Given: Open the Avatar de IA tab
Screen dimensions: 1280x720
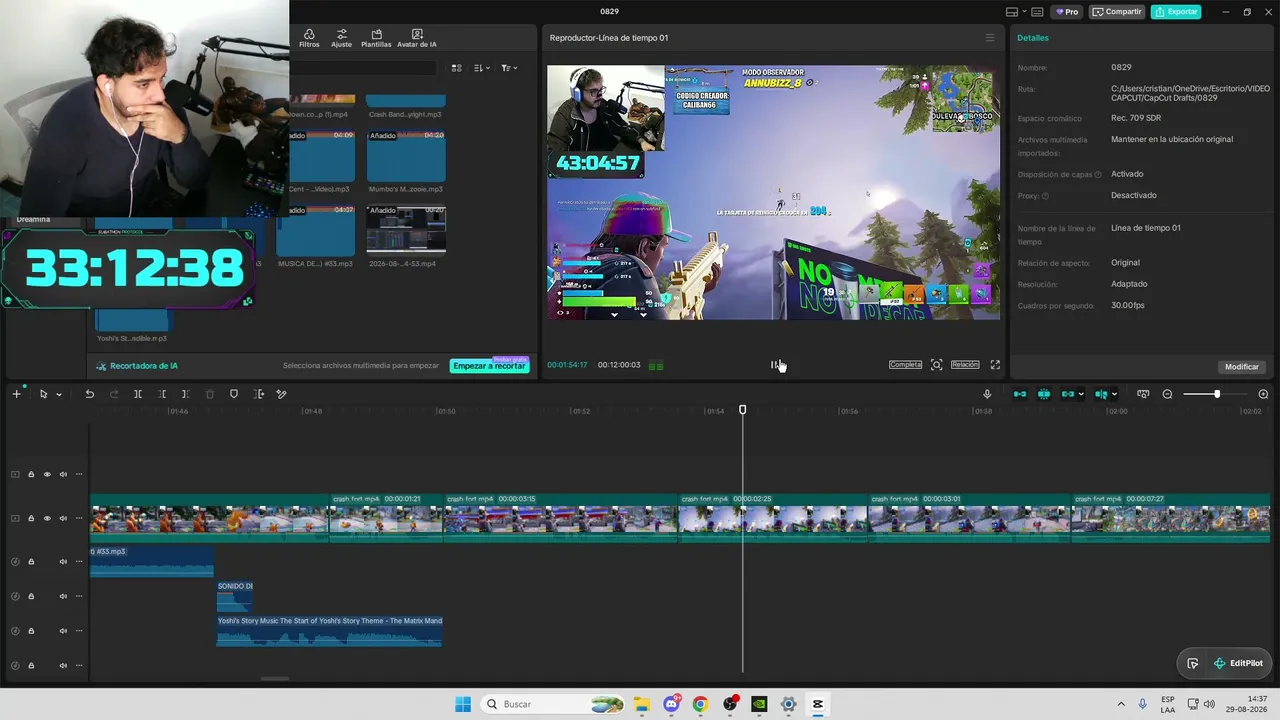Looking at the screenshot, I should 417,39.
